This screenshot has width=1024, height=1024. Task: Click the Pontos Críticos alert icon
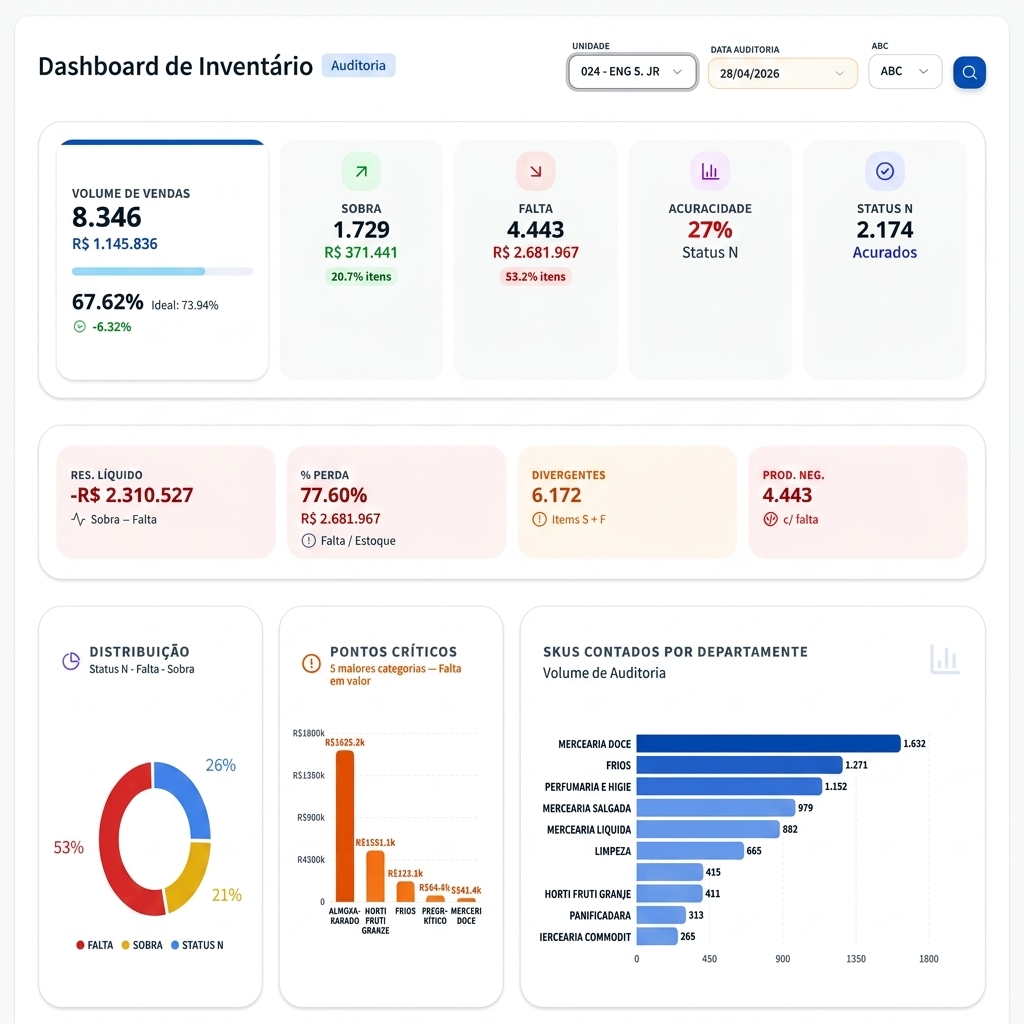point(312,664)
